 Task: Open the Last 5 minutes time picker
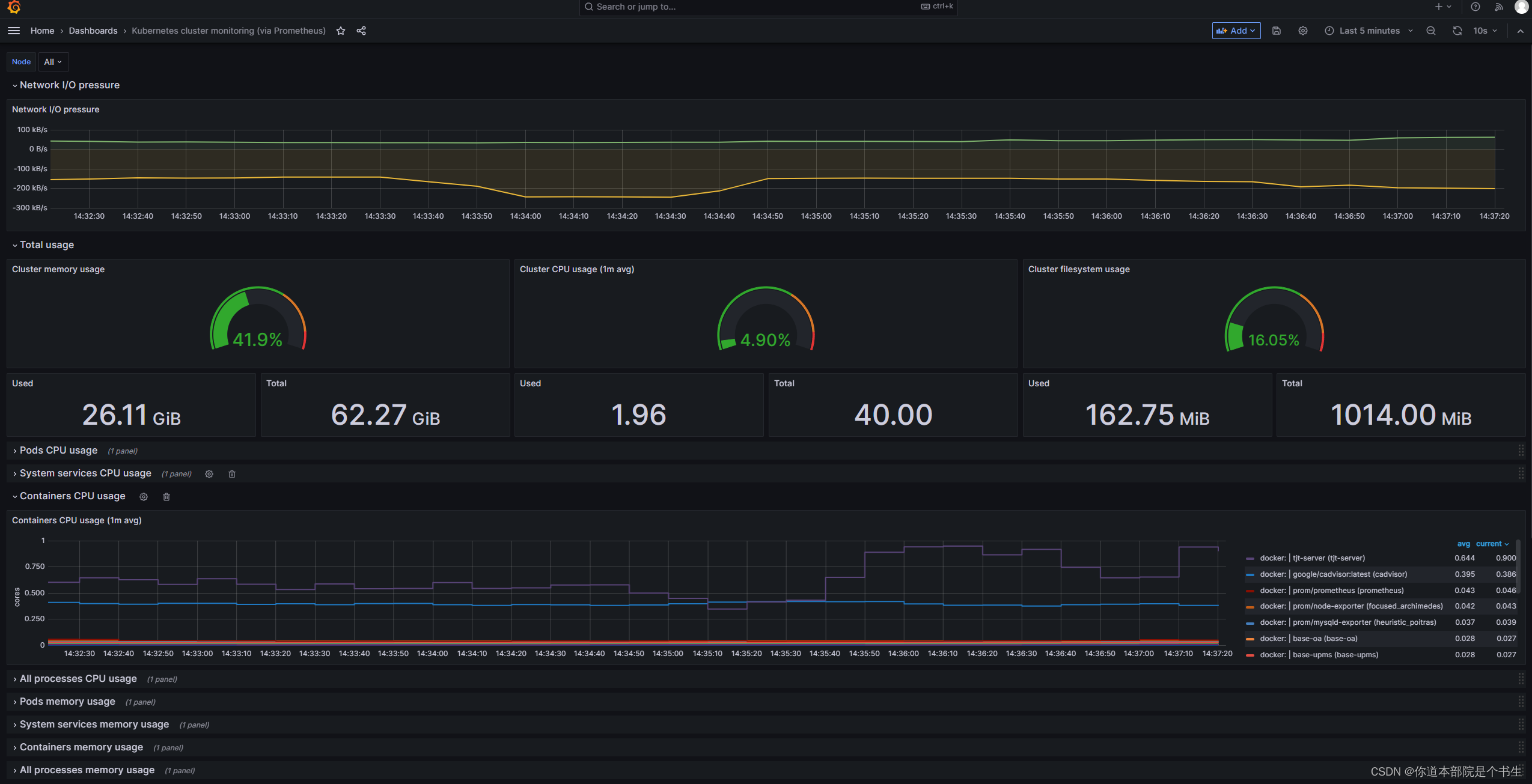(x=1369, y=31)
